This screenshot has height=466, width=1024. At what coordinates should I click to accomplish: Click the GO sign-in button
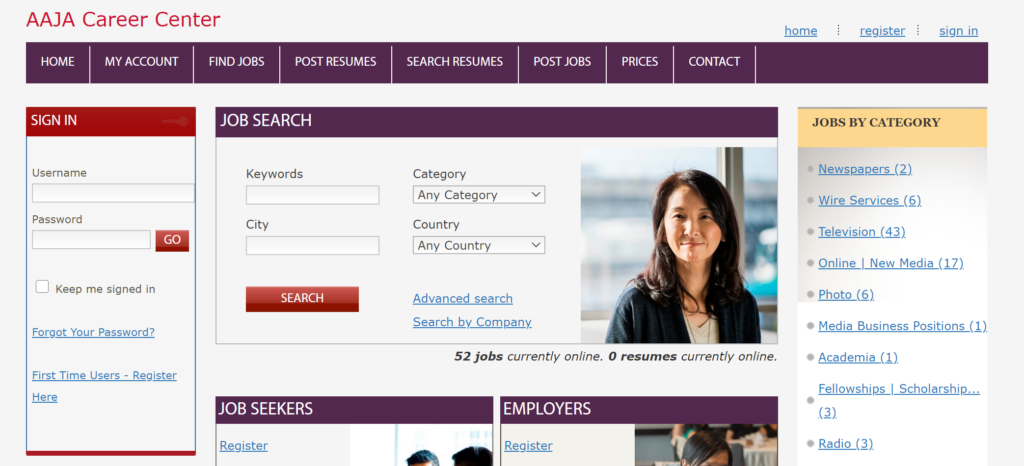pyautogui.click(x=172, y=240)
